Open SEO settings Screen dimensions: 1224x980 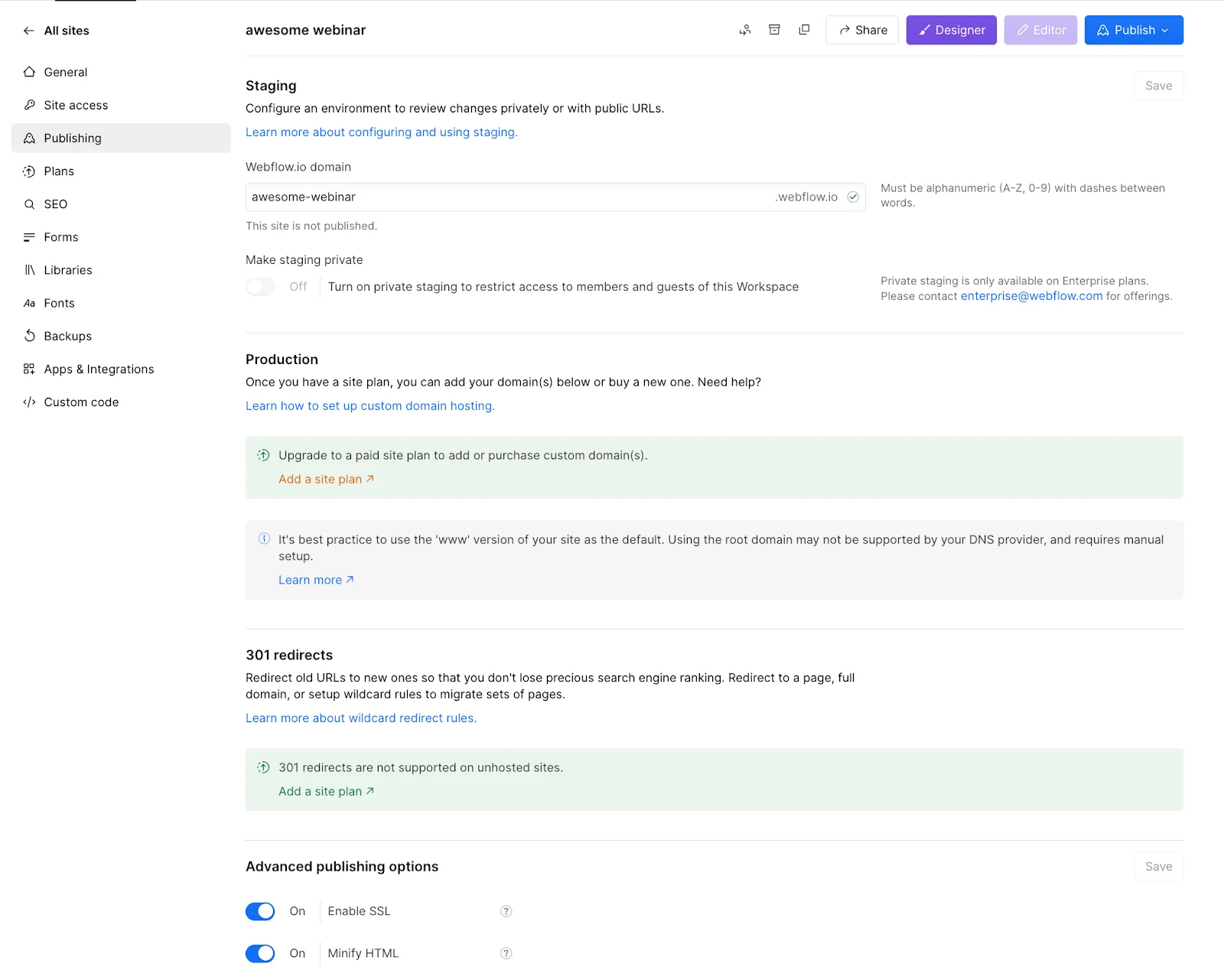pyautogui.click(x=121, y=203)
